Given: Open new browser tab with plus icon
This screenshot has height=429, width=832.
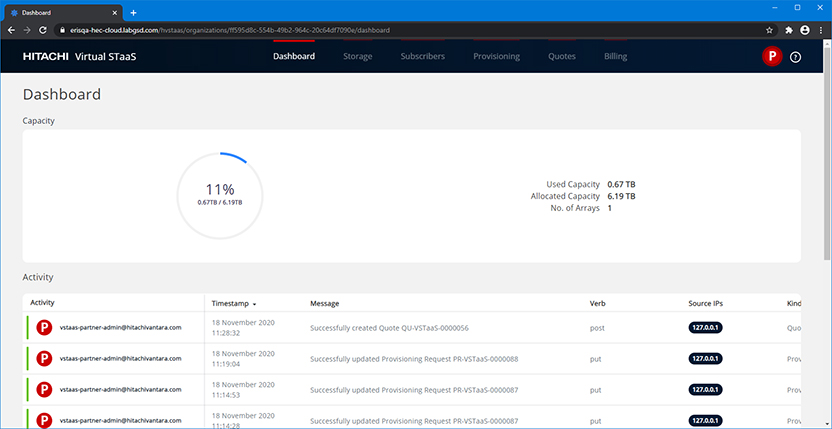Looking at the screenshot, I should coord(134,12).
